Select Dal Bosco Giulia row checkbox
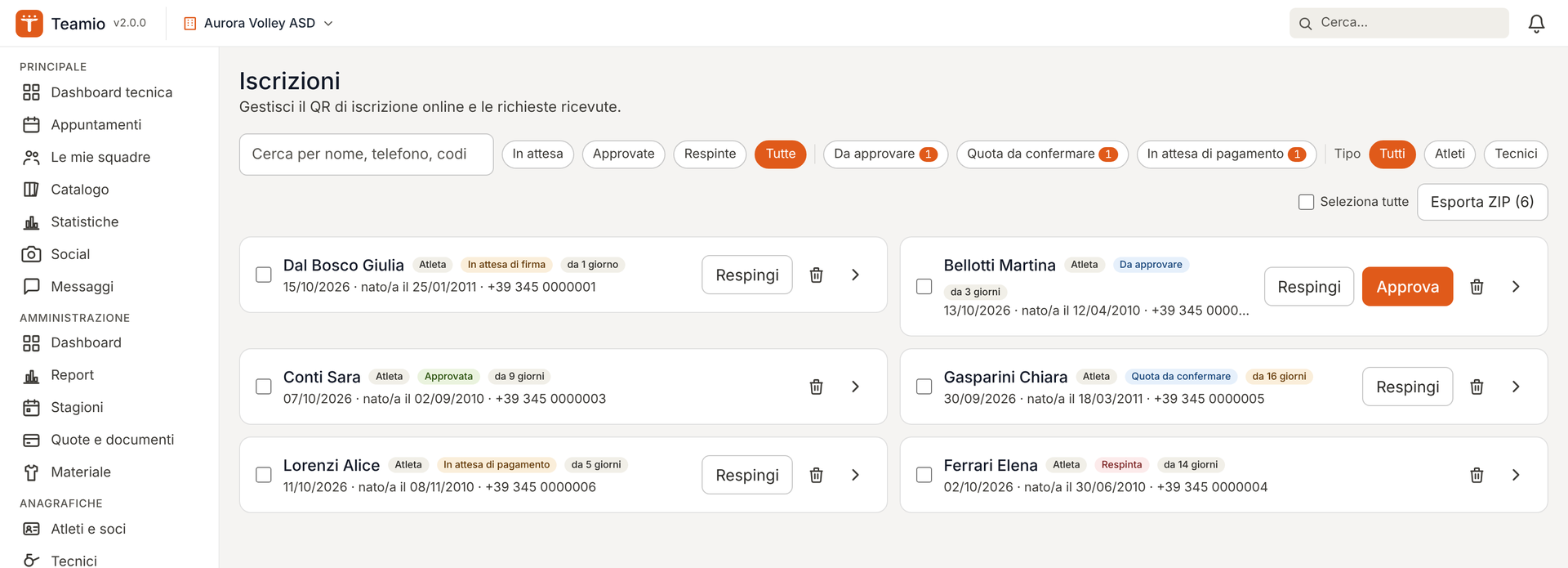1568x568 pixels. point(264,275)
